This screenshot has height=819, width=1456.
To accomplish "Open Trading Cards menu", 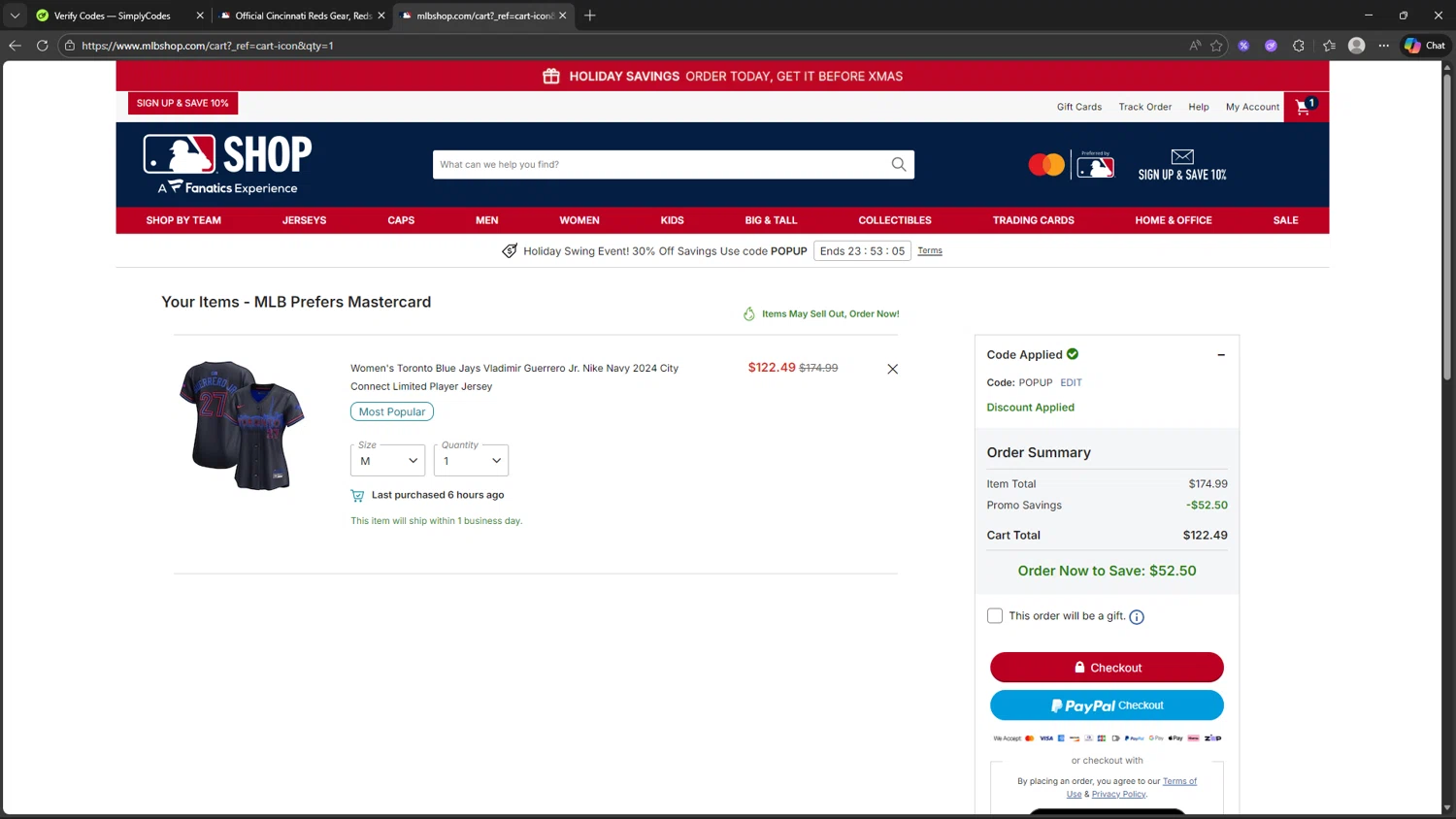I will pyautogui.click(x=1033, y=220).
